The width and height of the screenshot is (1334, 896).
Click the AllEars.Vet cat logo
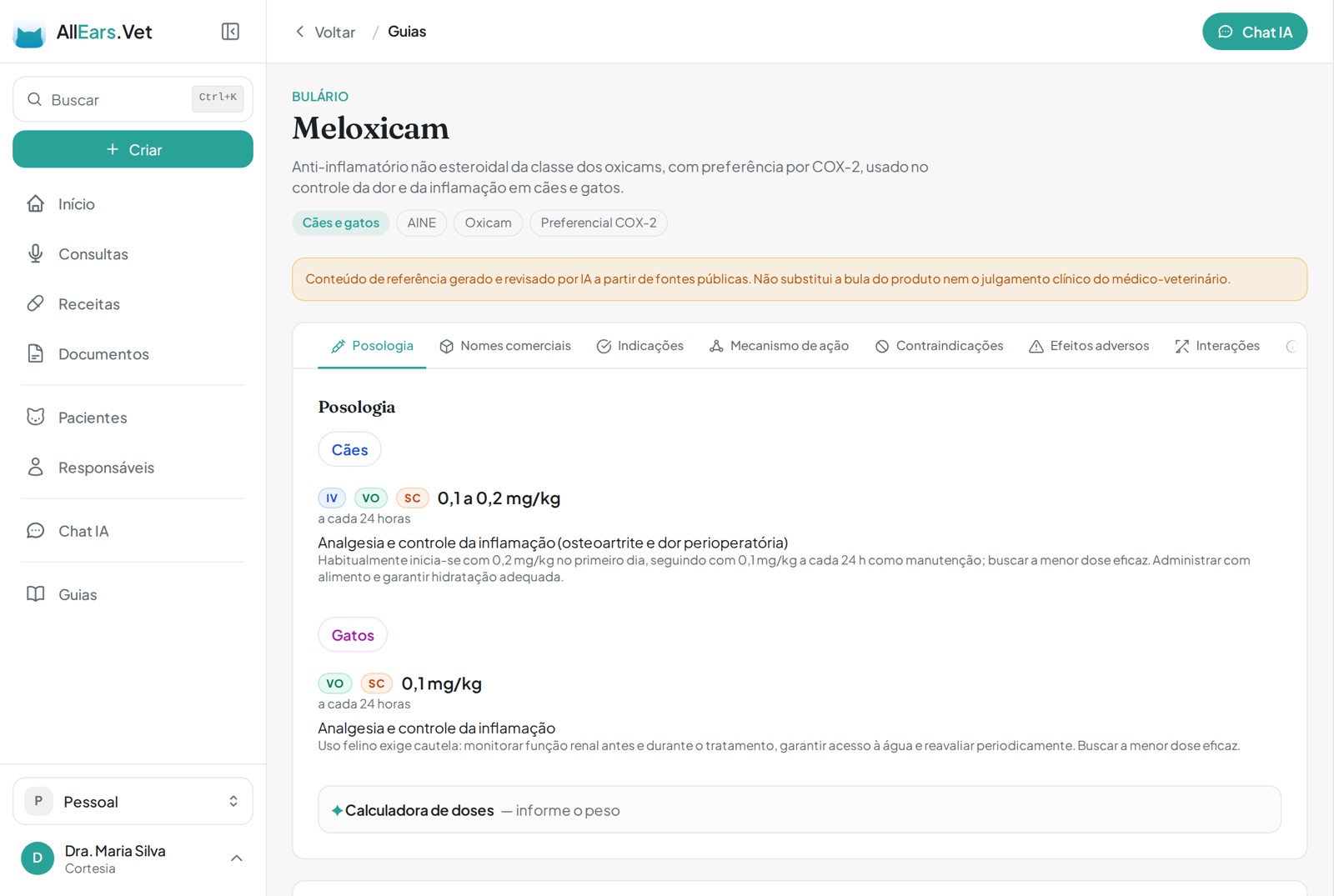29,33
